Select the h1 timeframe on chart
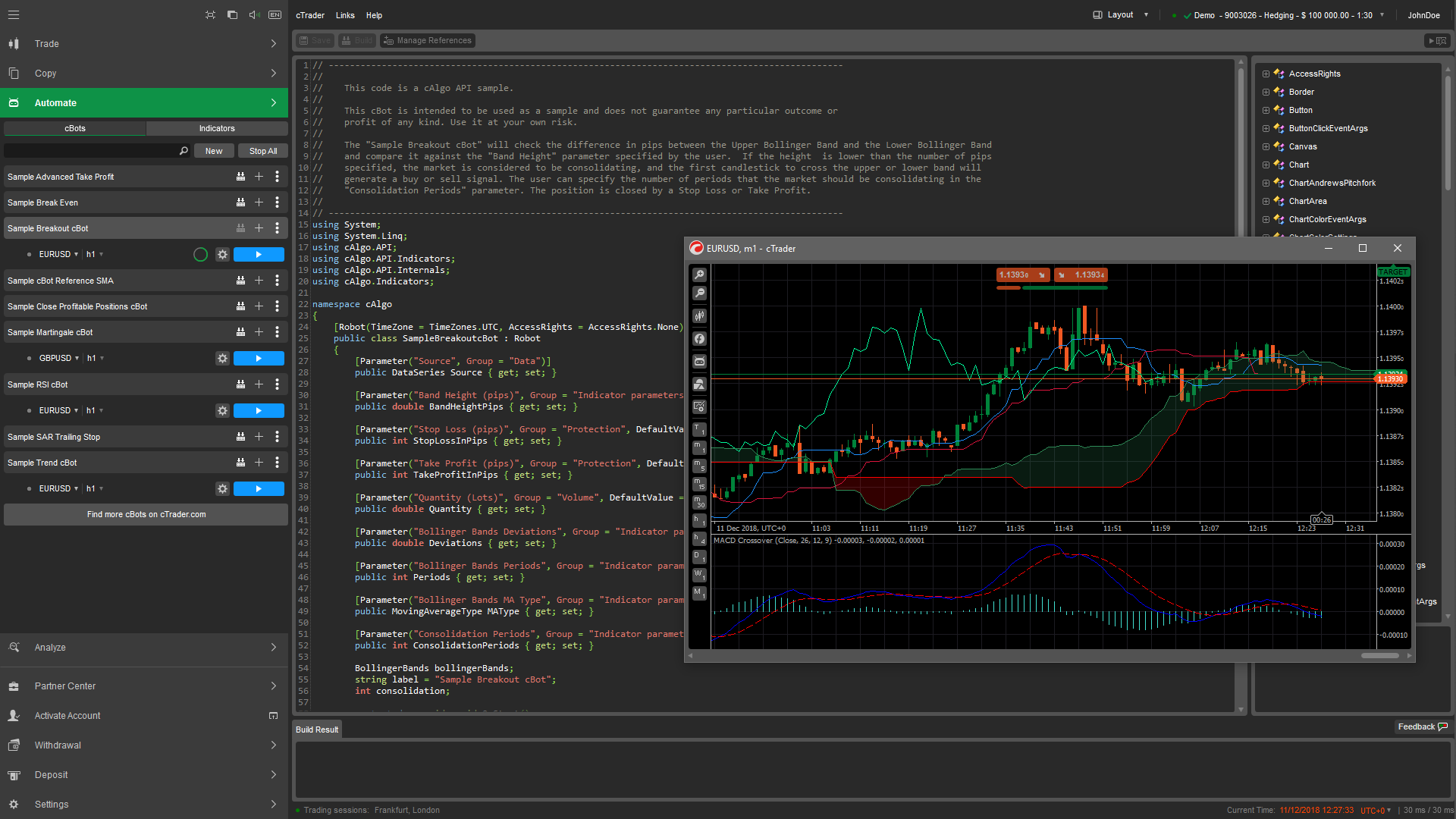The image size is (1456, 819). pos(699,520)
